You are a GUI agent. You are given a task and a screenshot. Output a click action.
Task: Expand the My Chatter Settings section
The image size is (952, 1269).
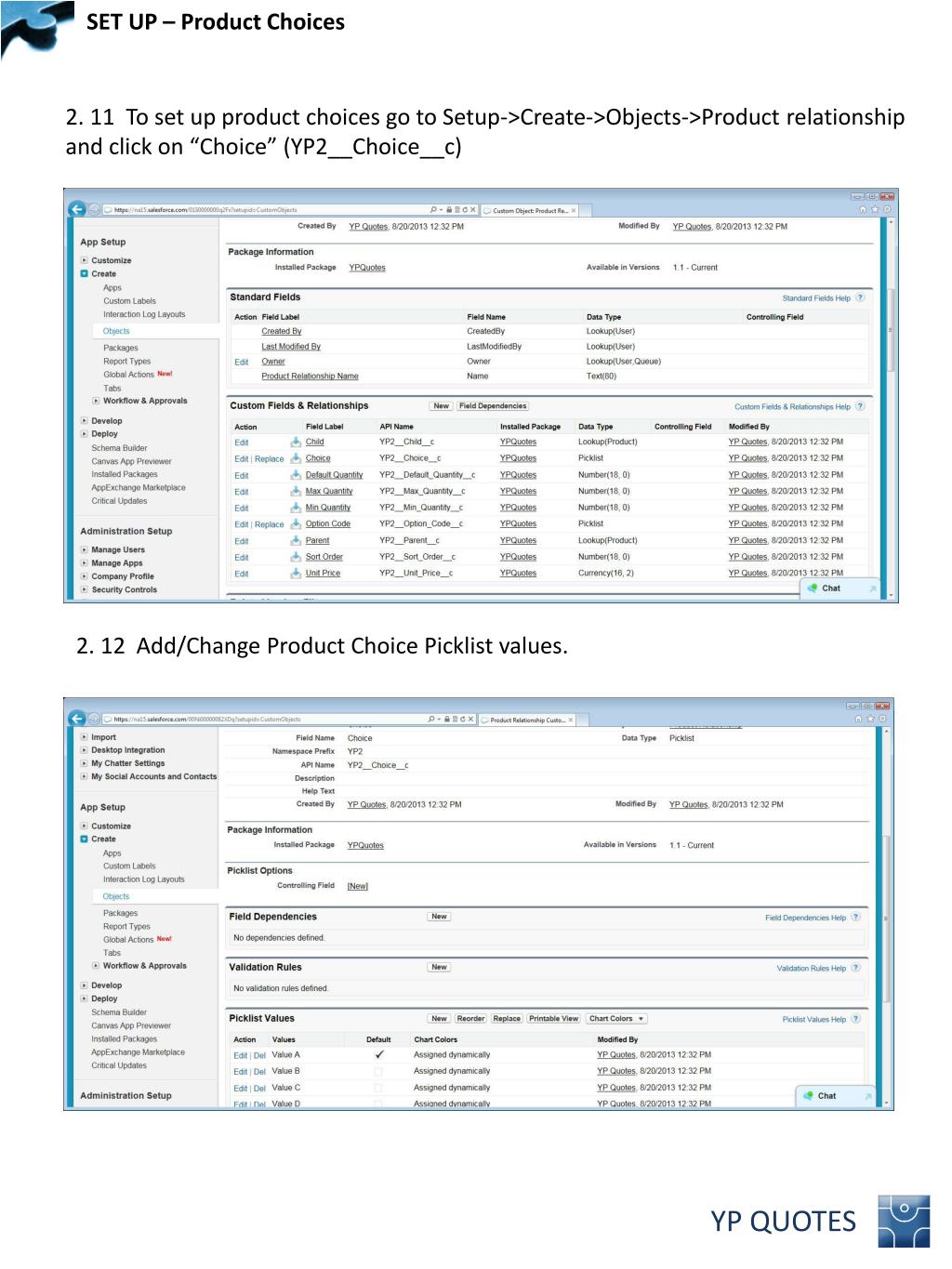click(x=85, y=763)
